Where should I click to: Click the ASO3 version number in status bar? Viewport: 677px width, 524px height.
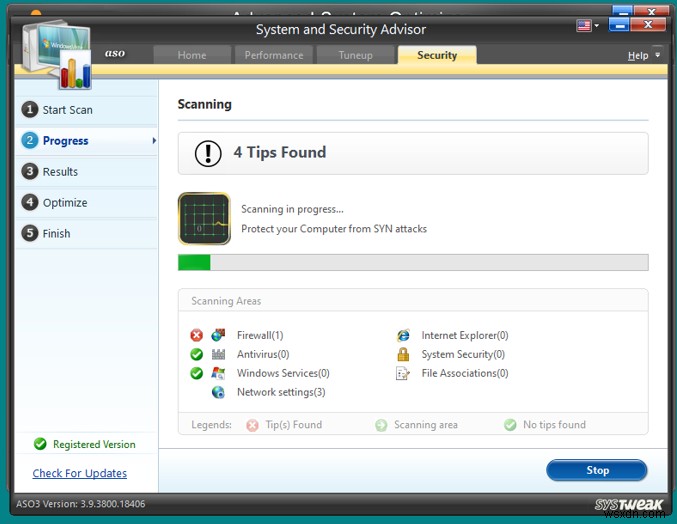click(x=81, y=504)
